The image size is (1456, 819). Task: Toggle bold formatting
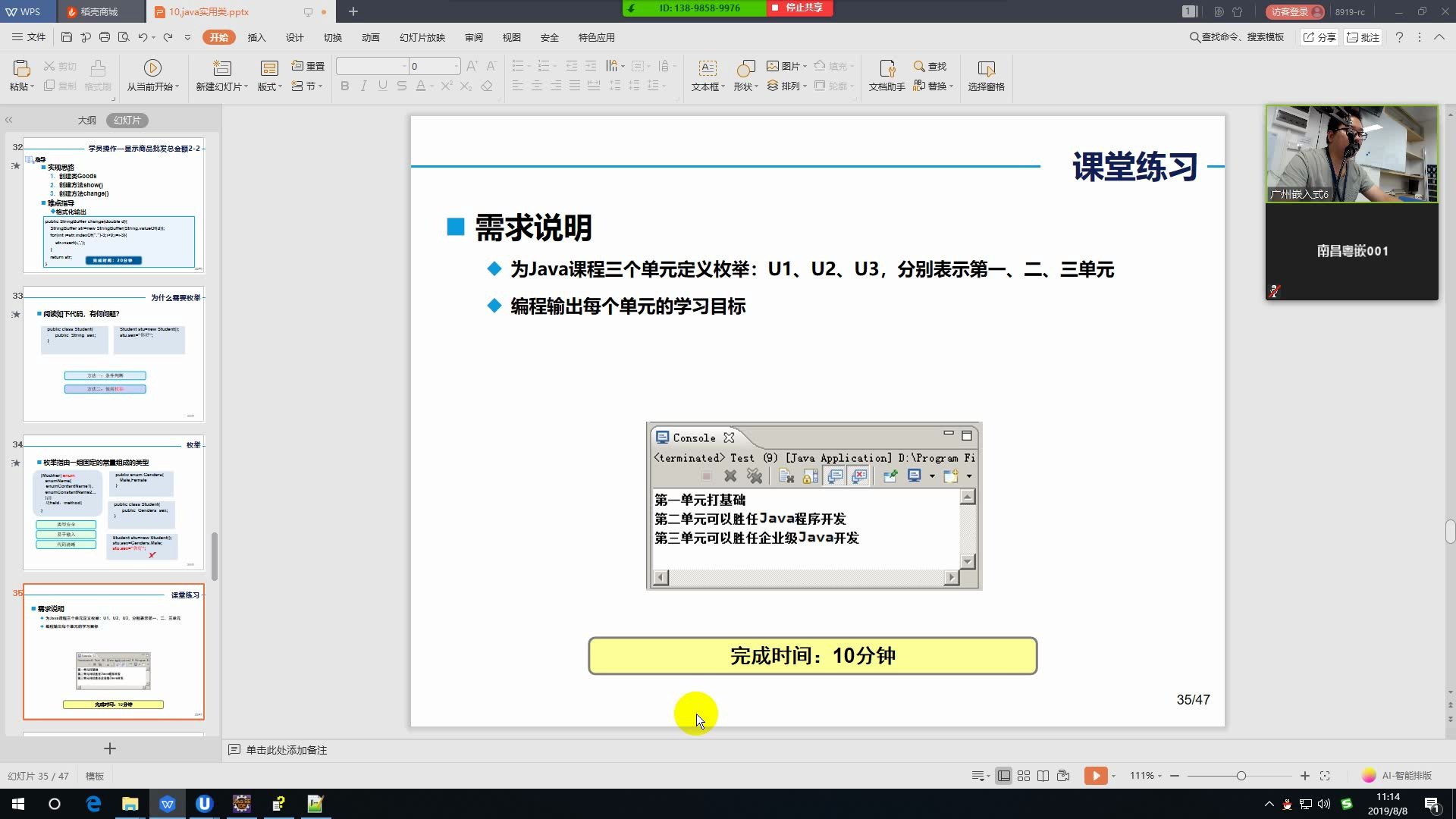coord(344,86)
